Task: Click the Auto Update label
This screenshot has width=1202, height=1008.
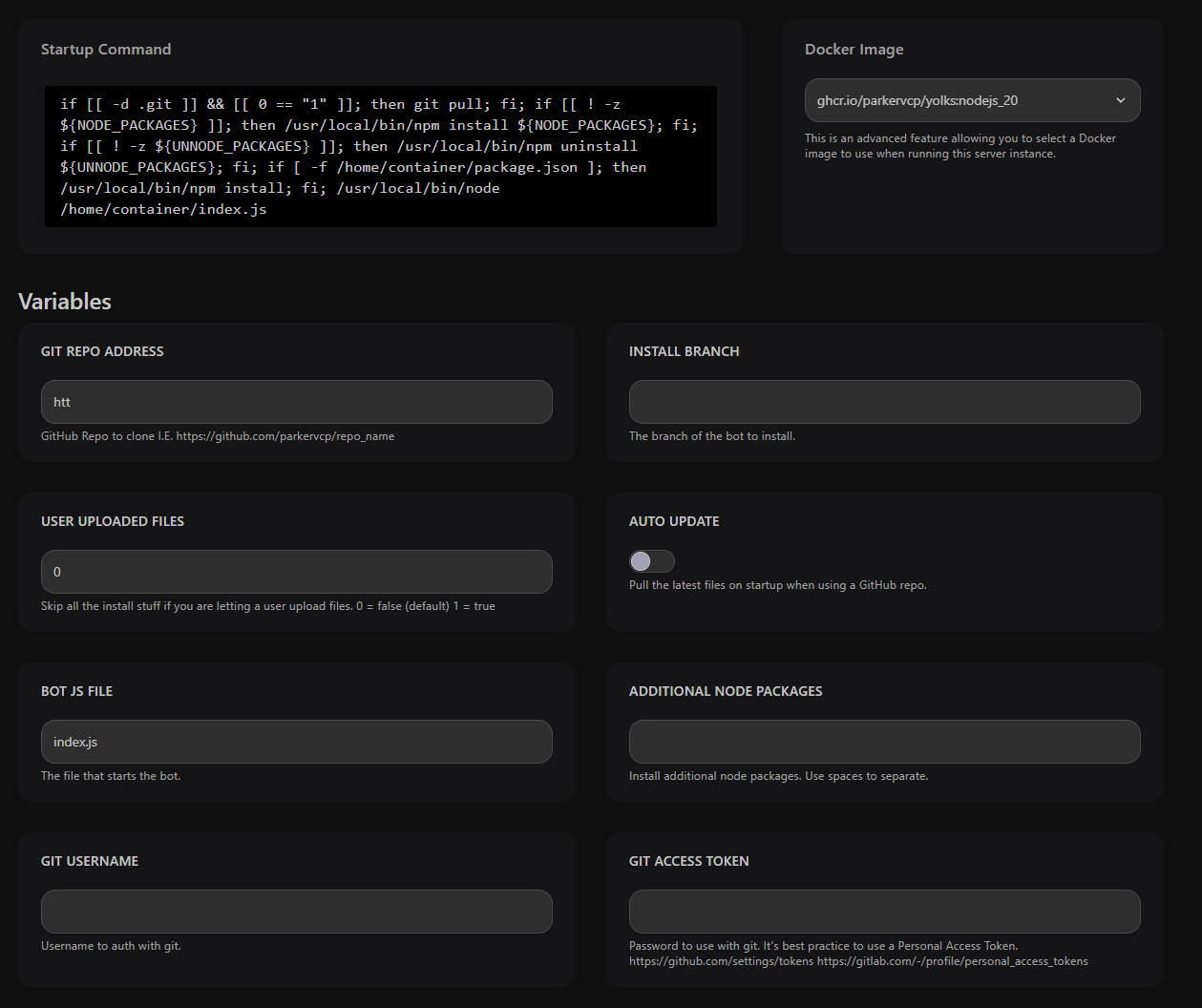Action: [674, 521]
